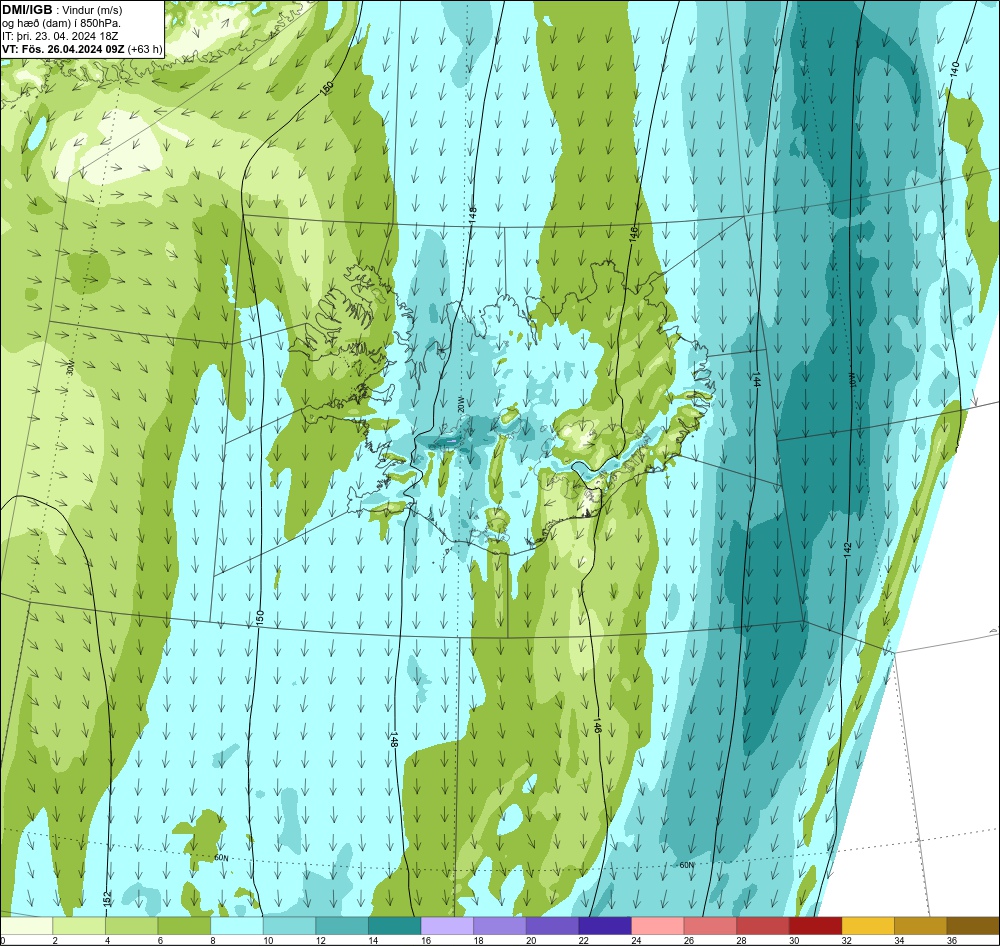Choose the 14–16 m/s dark teal swatch
1000x946 pixels.
(395, 926)
